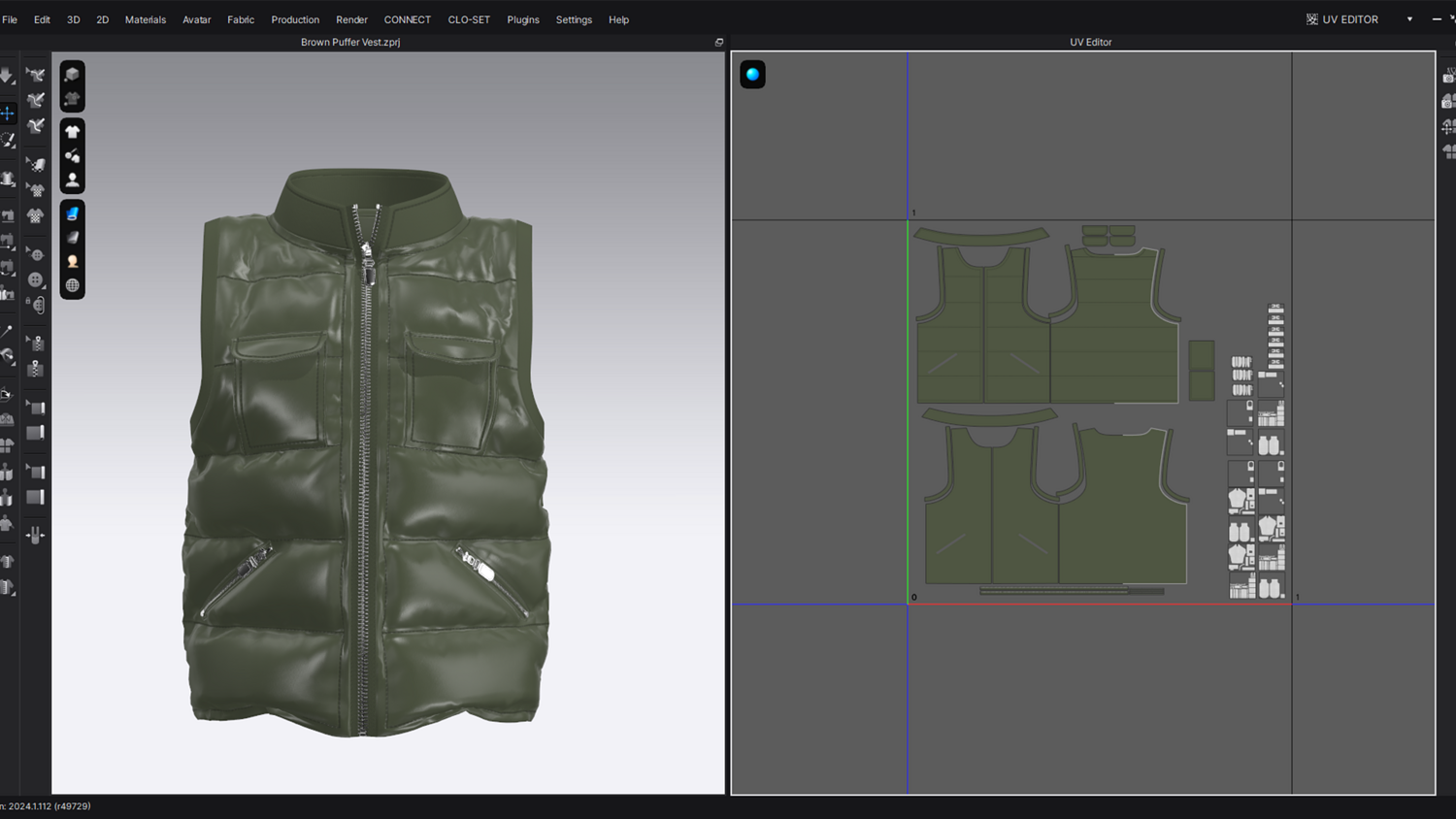Screen dimensions: 1456x819
Task: Toggle the white T-shirt Show Garment icon
Action: (72, 132)
